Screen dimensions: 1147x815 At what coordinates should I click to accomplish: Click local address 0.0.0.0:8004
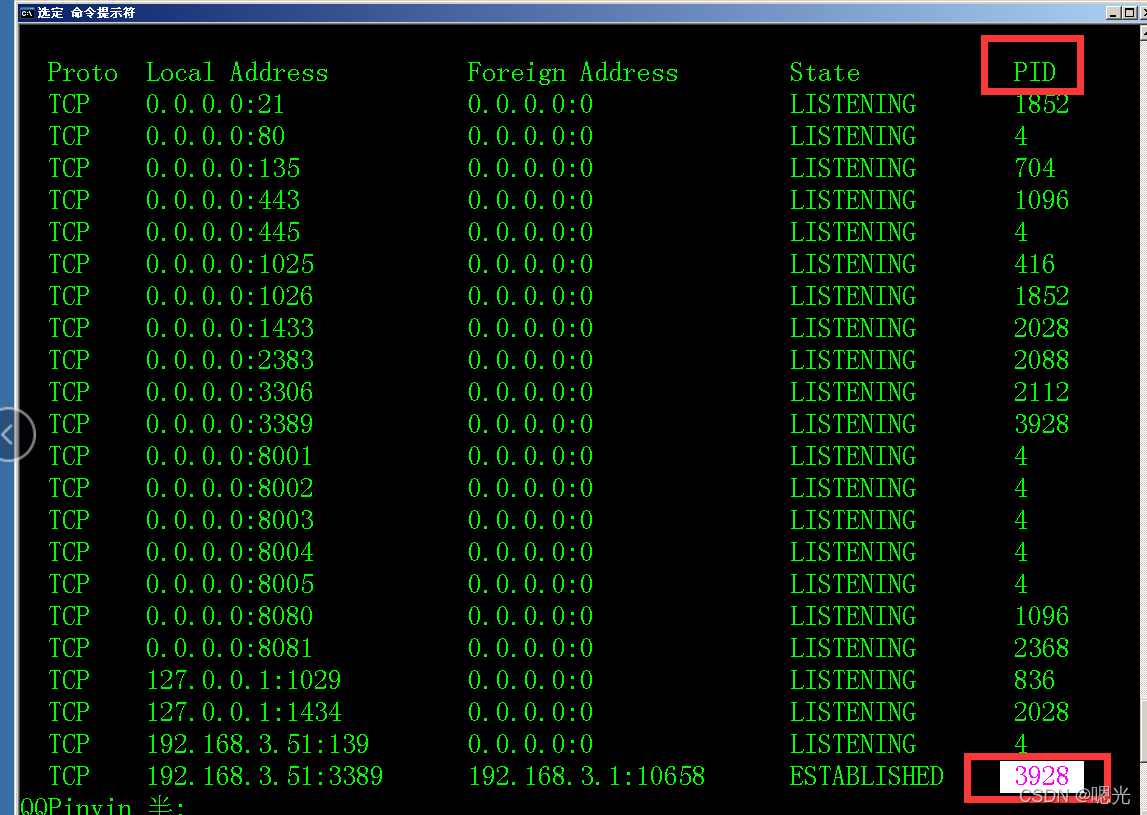coord(230,552)
